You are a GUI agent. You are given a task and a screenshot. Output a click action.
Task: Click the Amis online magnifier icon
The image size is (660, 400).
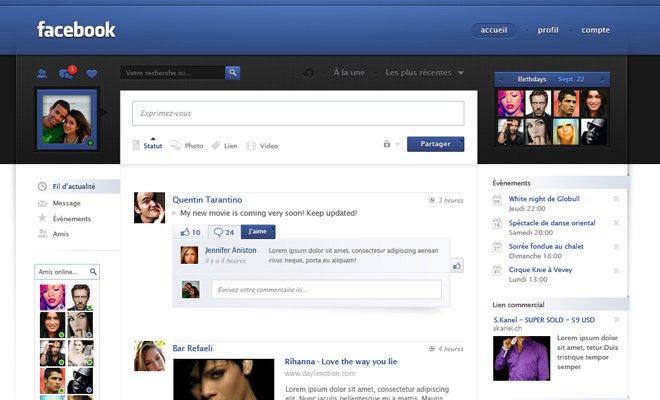[93, 272]
